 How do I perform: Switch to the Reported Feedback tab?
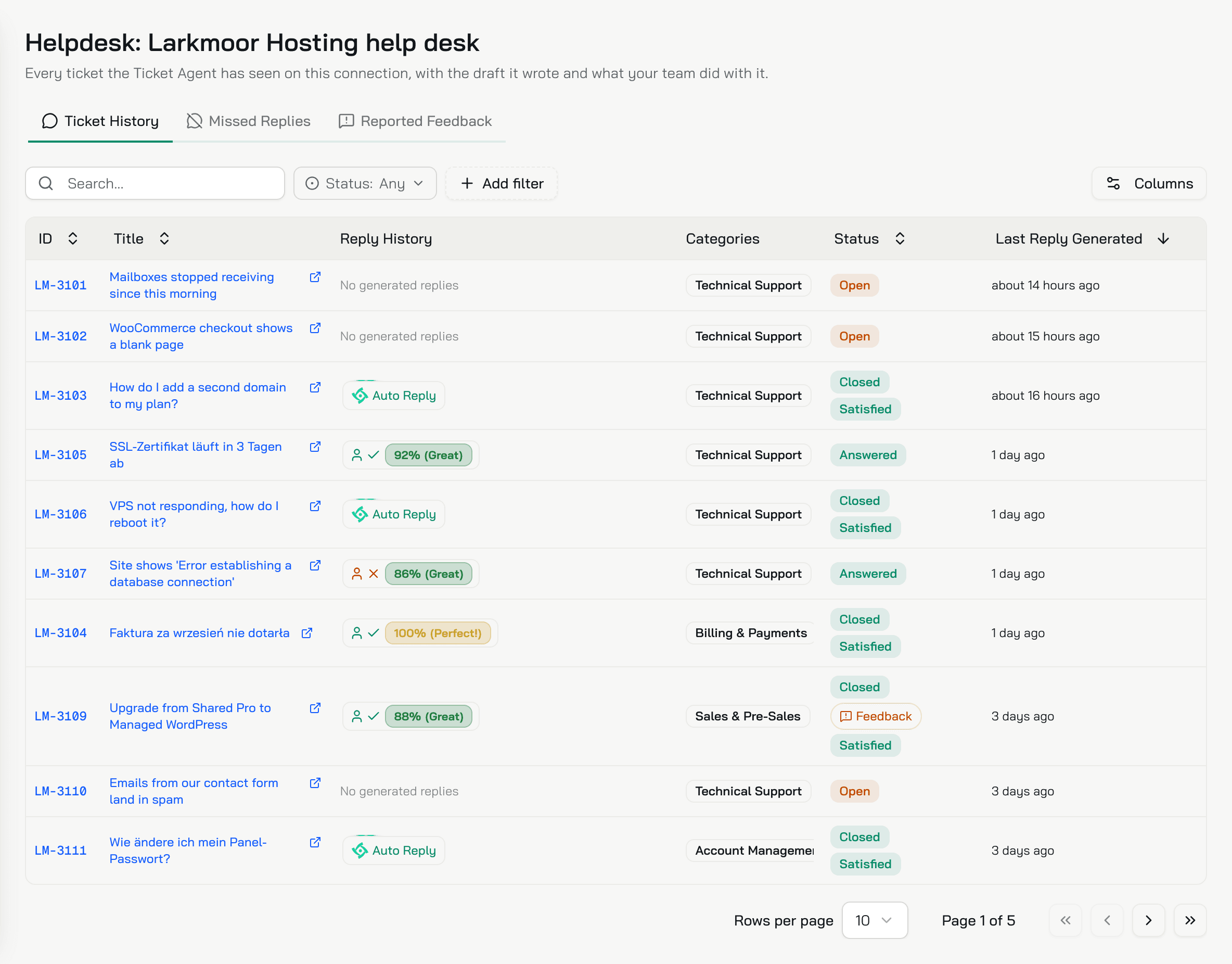(415, 121)
